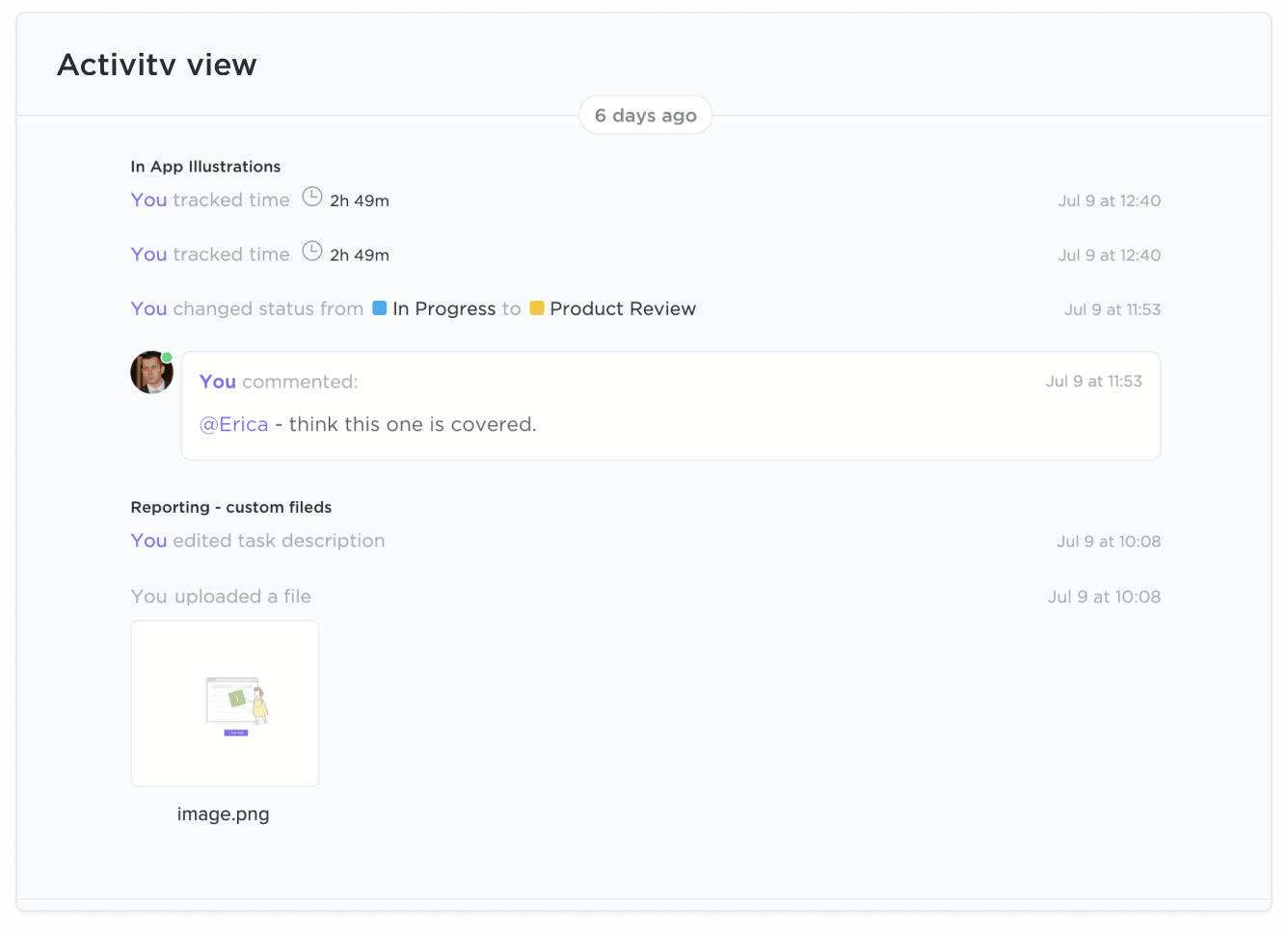The image size is (1288, 931).
Task: Click the blue In Progress status square
Action: [x=380, y=308]
